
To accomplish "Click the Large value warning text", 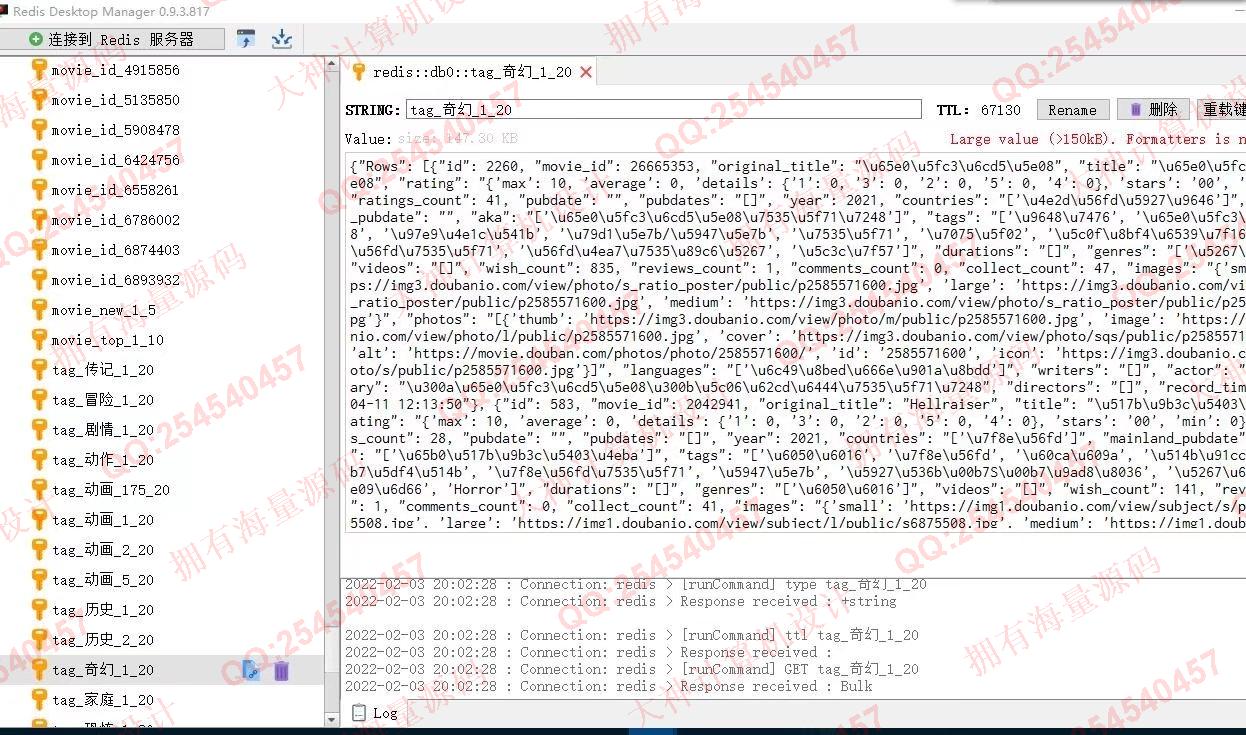I will click(1097, 139).
